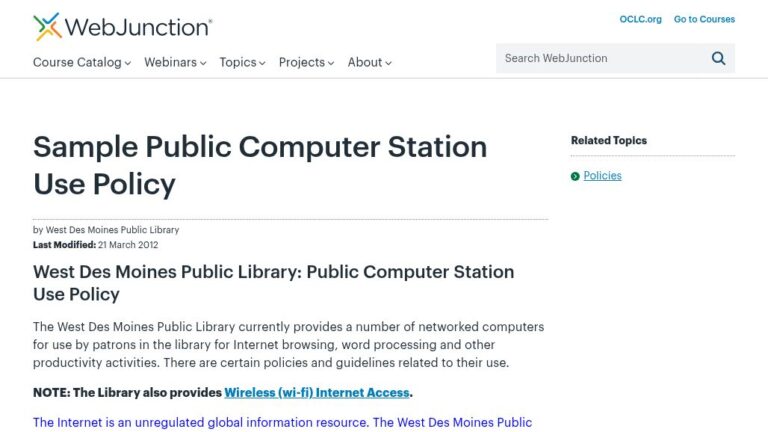
Task: Open the Policies related topic link
Action: coord(602,175)
